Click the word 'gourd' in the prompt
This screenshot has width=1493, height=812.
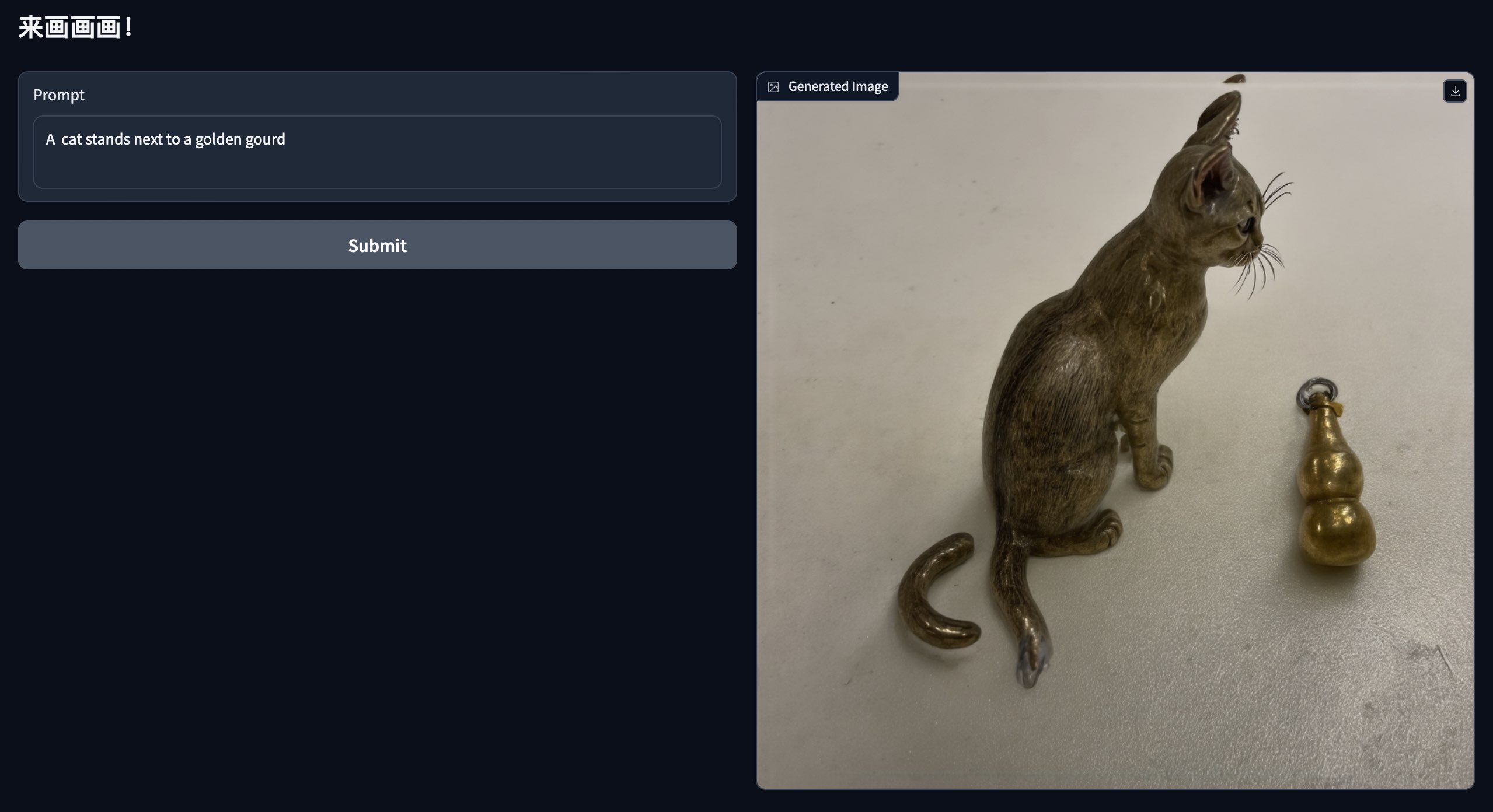point(266,139)
